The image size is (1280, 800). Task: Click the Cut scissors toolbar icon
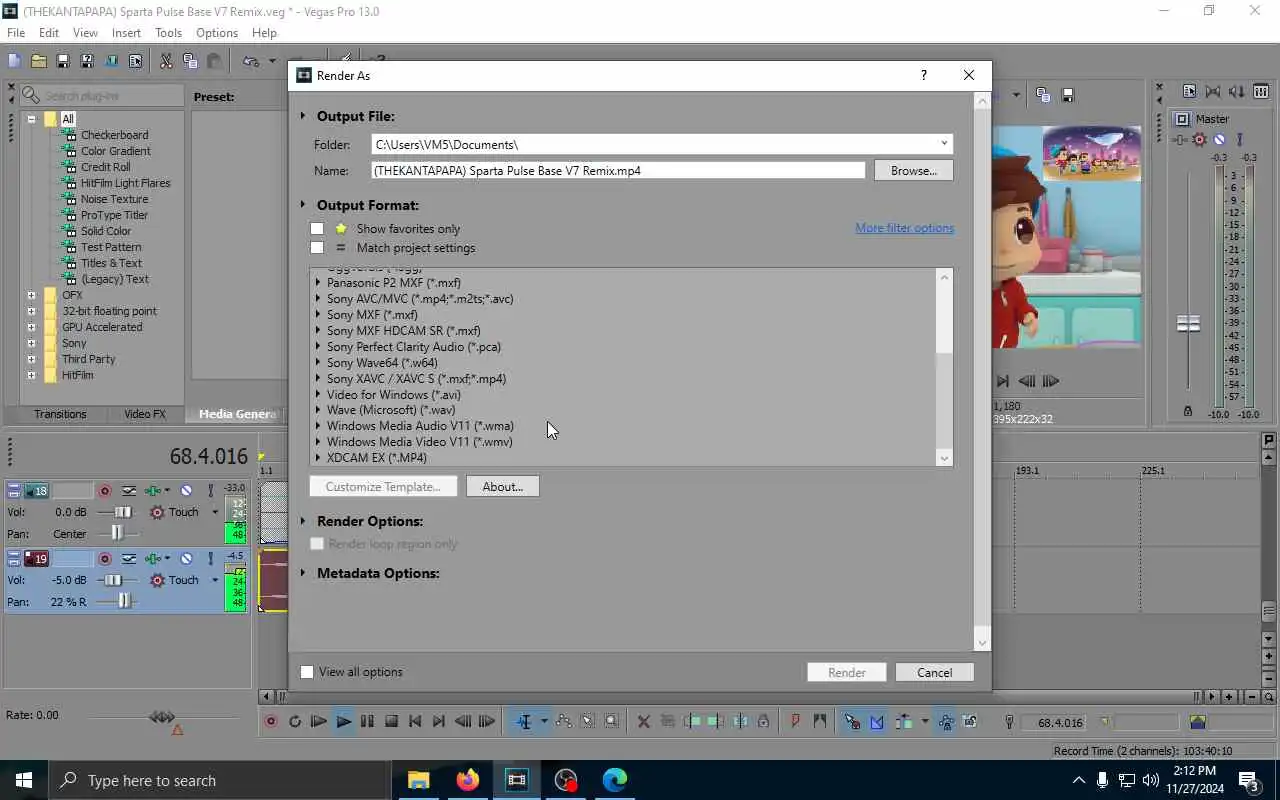pyautogui.click(x=166, y=61)
